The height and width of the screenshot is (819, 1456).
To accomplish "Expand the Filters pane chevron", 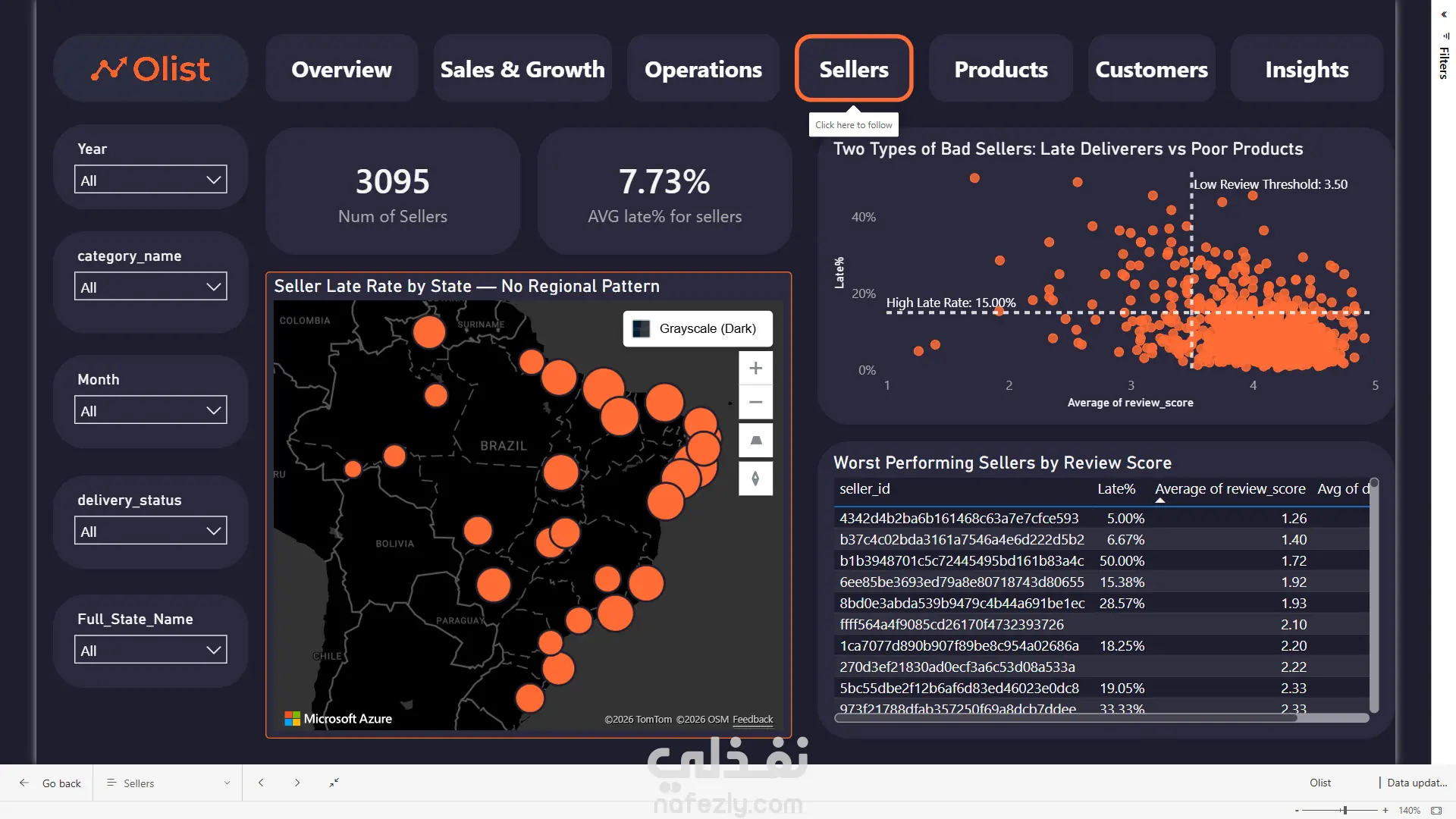I will point(1444,14).
